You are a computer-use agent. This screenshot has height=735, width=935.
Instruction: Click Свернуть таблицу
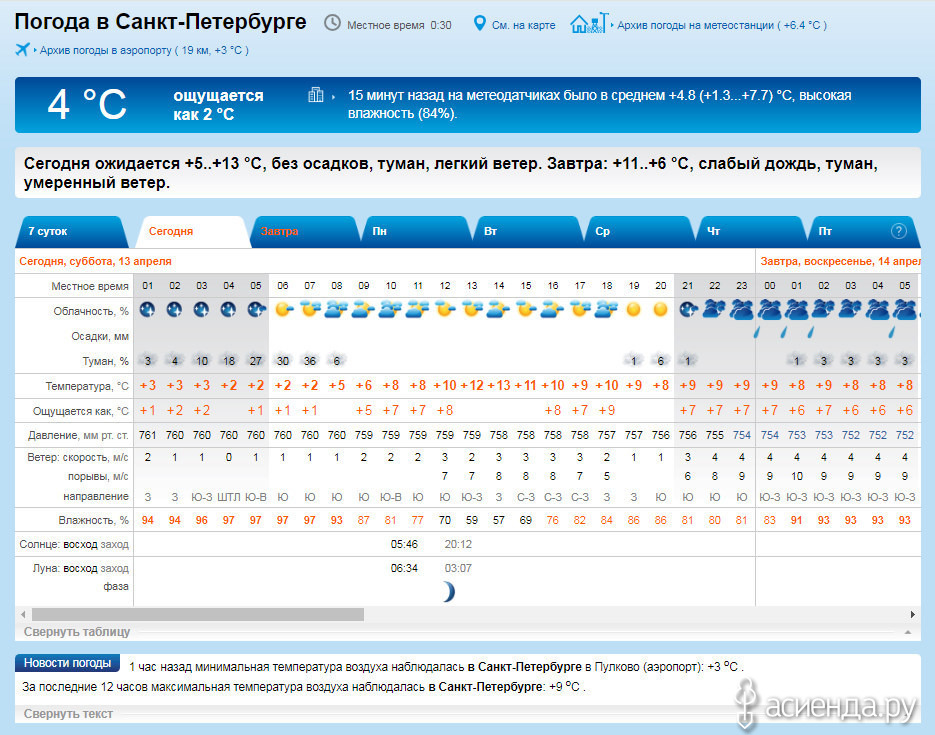[77, 632]
